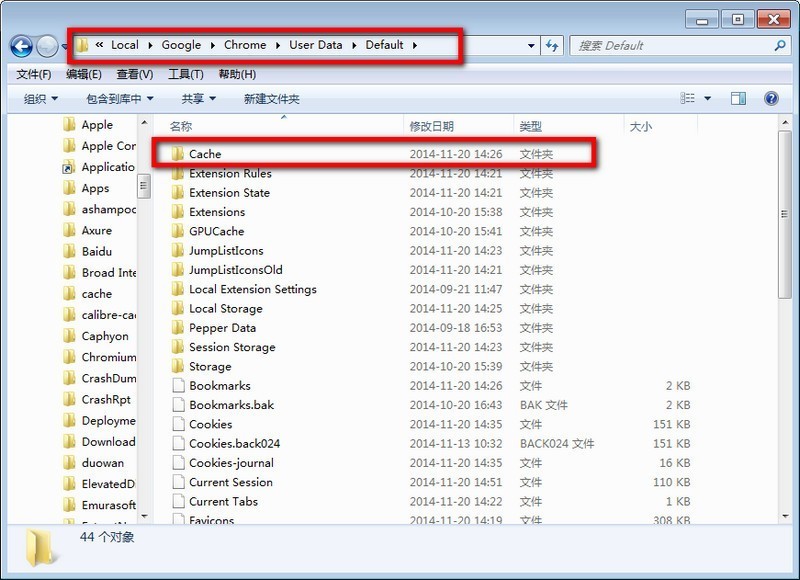Click the search magnifier icon

pyautogui.click(x=780, y=46)
